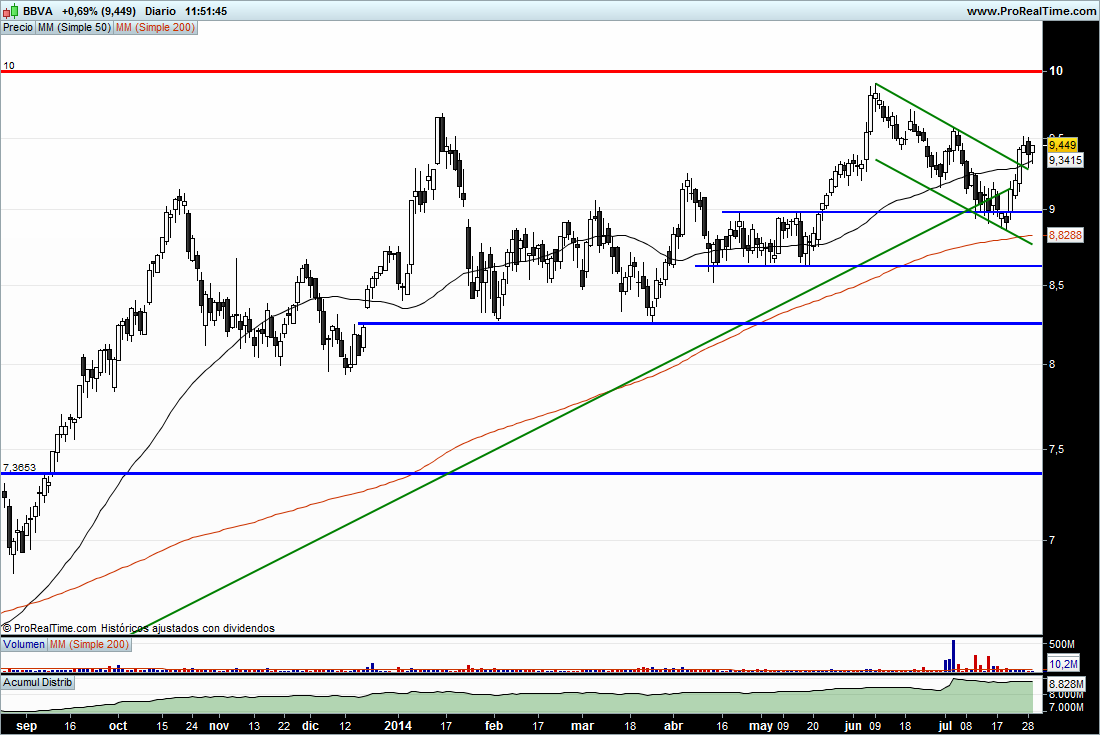Click the 7.000M axis value
The image size is (1100, 735).
pos(1066,708)
